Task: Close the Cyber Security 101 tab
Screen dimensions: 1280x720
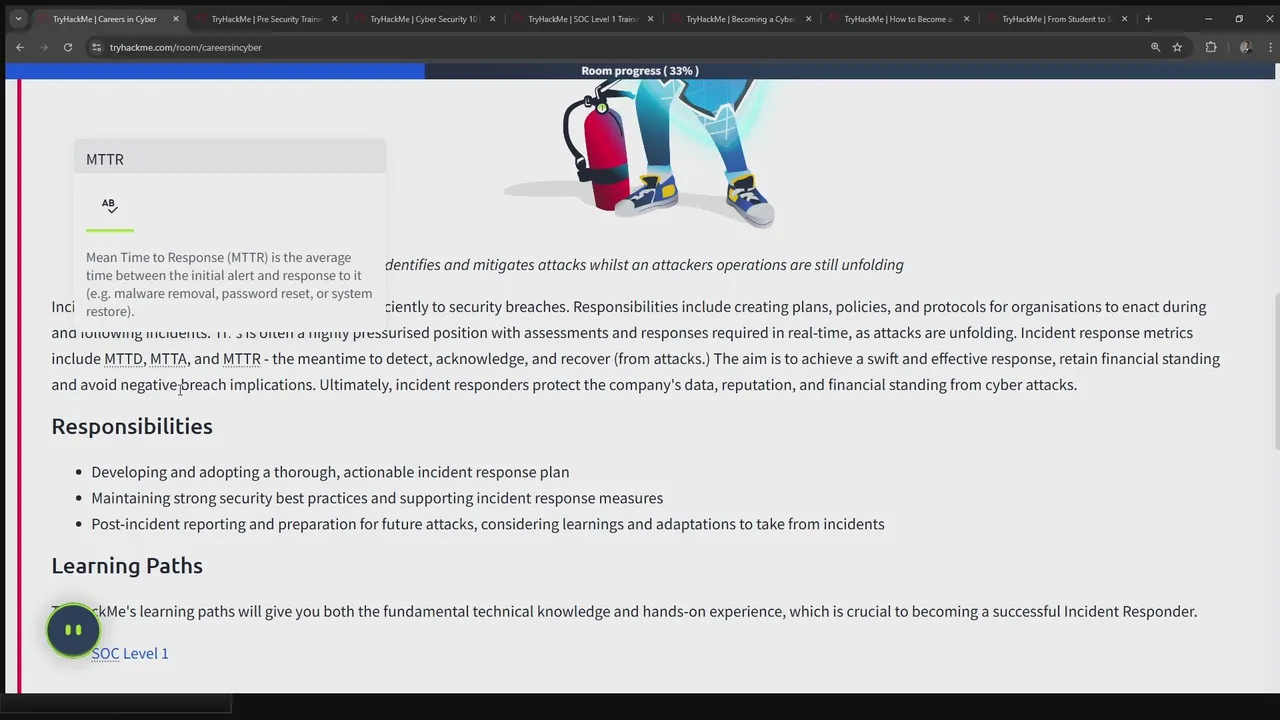Action: click(x=492, y=19)
